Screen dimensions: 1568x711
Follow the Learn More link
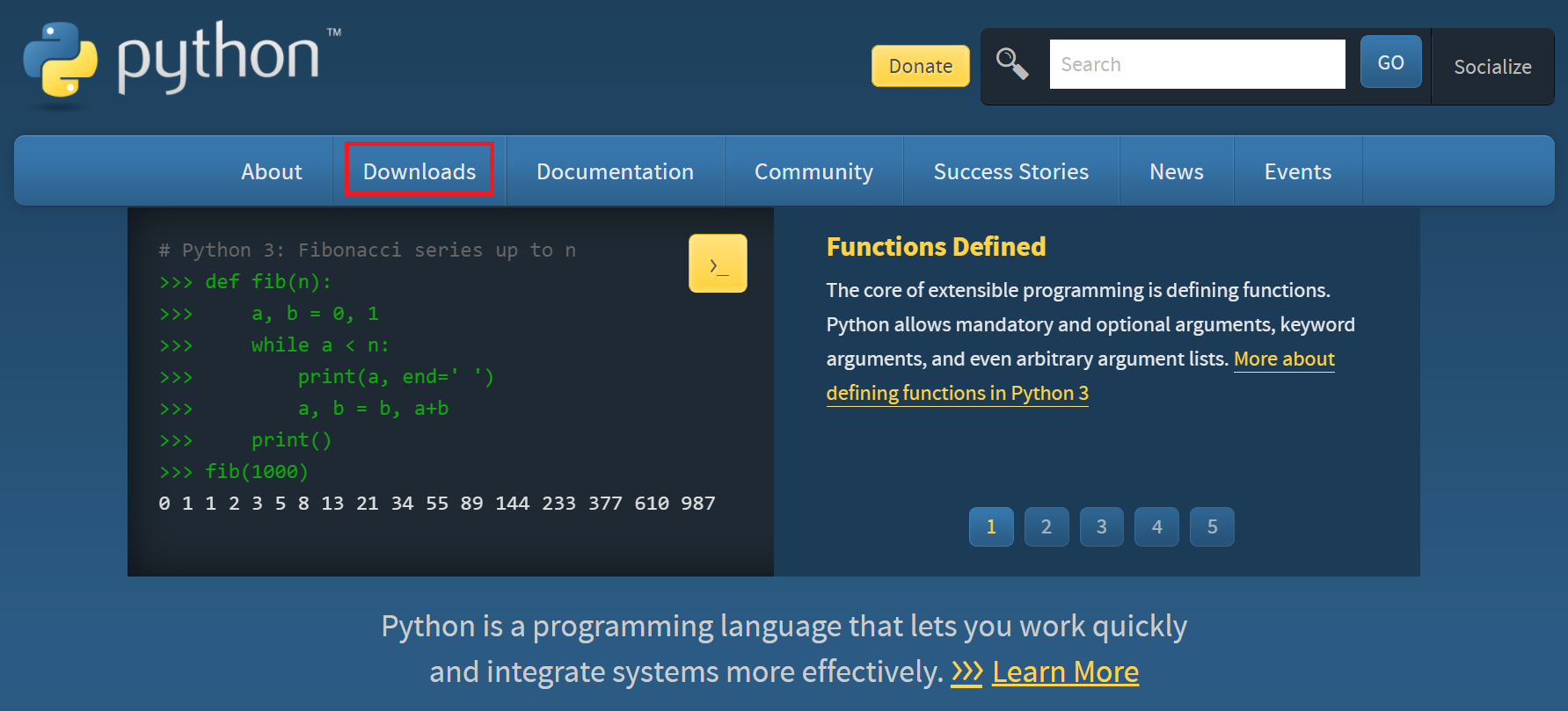(1065, 672)
